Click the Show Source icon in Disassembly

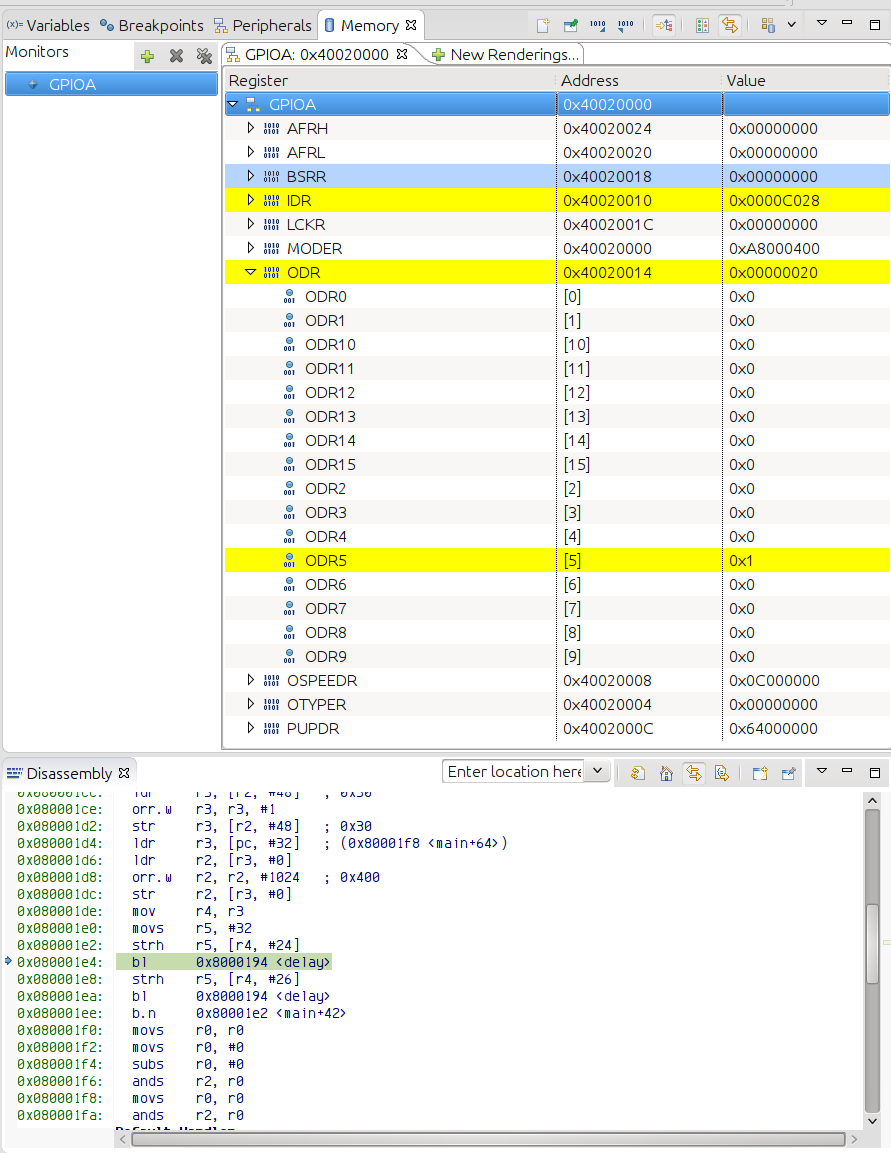coord(722,773)
